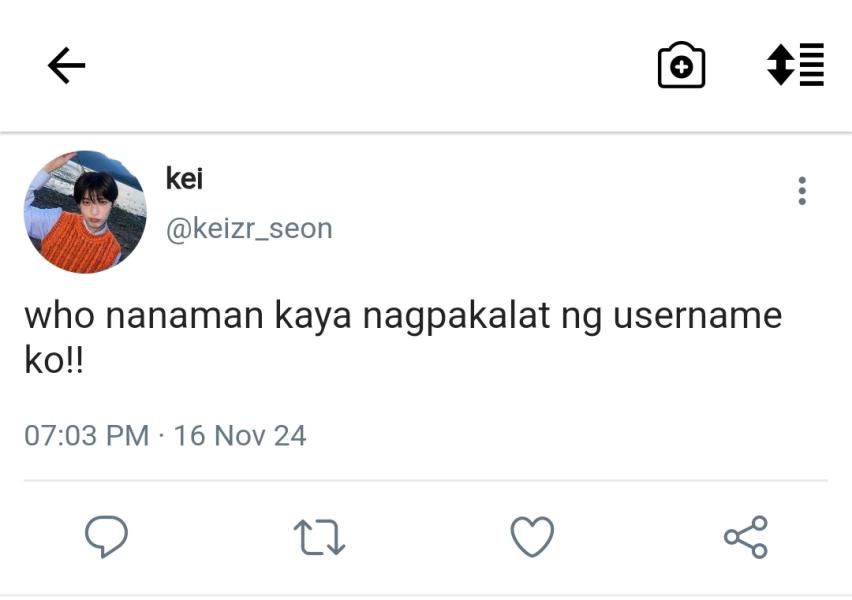The image size is (852, 600).
Task: Click the 07:03 PM time
Action: pyautogui.click(x=86, y=436)
